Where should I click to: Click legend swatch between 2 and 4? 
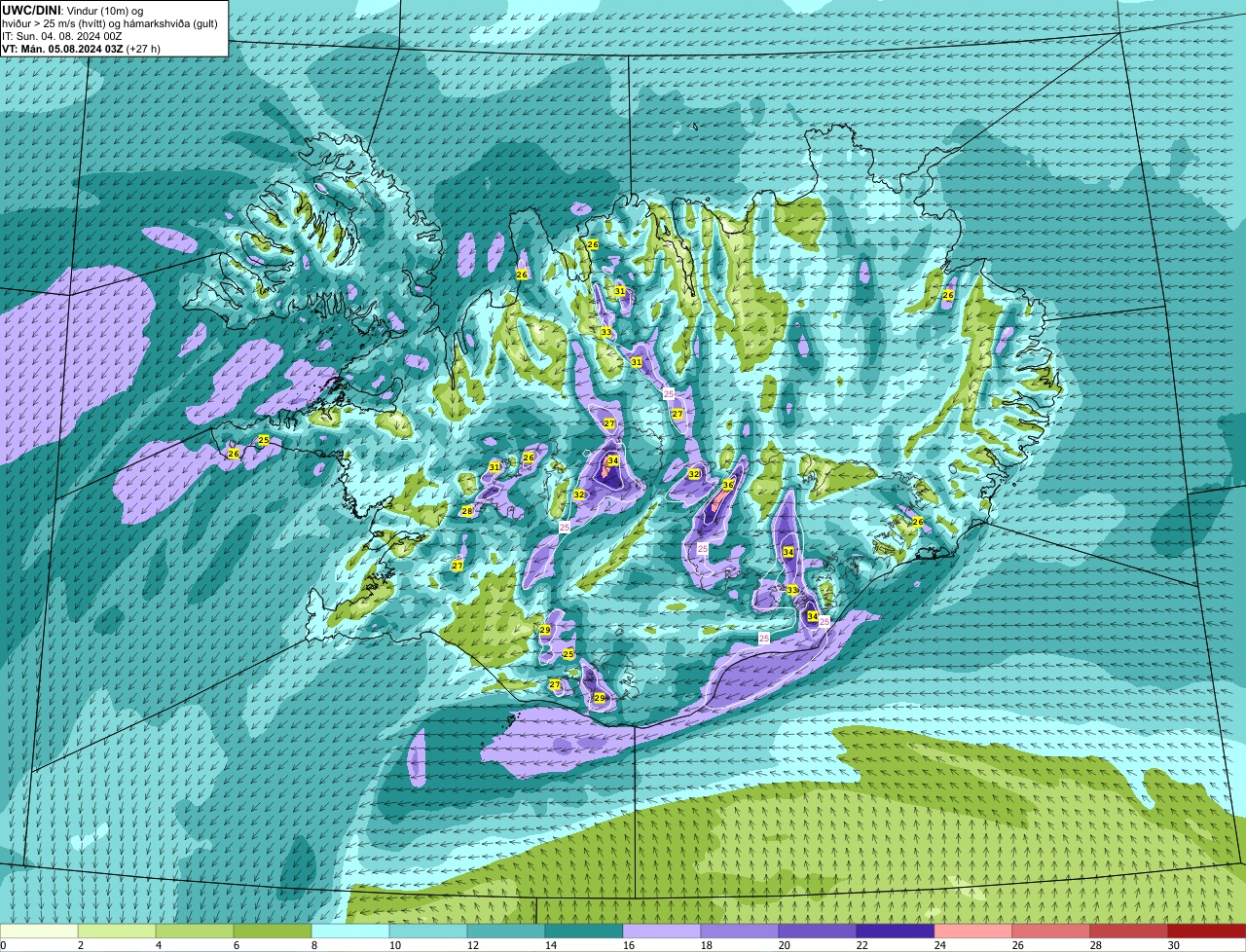(117, 932)
